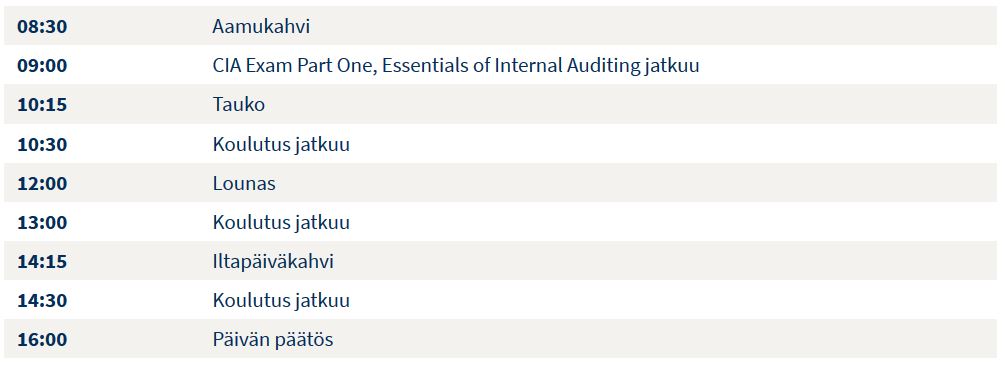Select the Iltapäiväkahvi schedule entry
This screenshot has height=366, width=1005.
click(x=273, y=262)
